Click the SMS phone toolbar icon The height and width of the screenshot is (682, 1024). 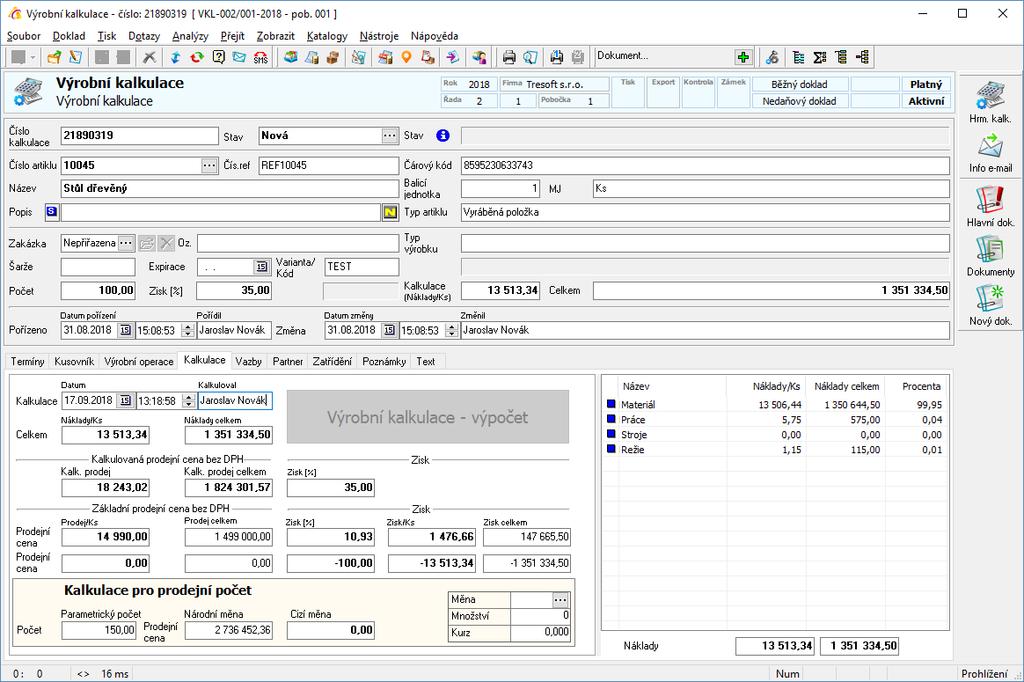coord(261,57)
